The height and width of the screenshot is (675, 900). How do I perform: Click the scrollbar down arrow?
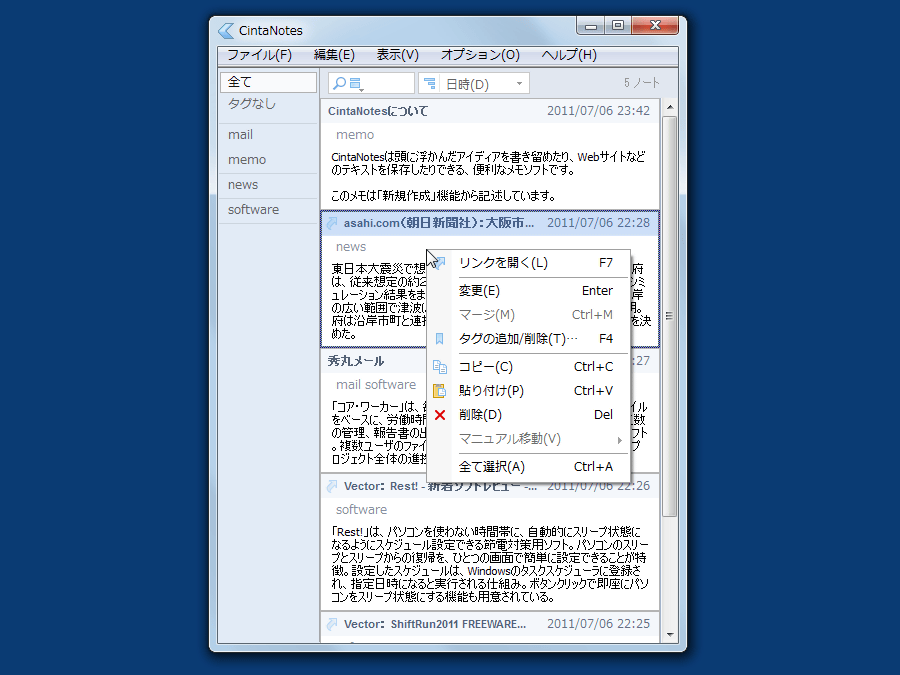point(670,635)
